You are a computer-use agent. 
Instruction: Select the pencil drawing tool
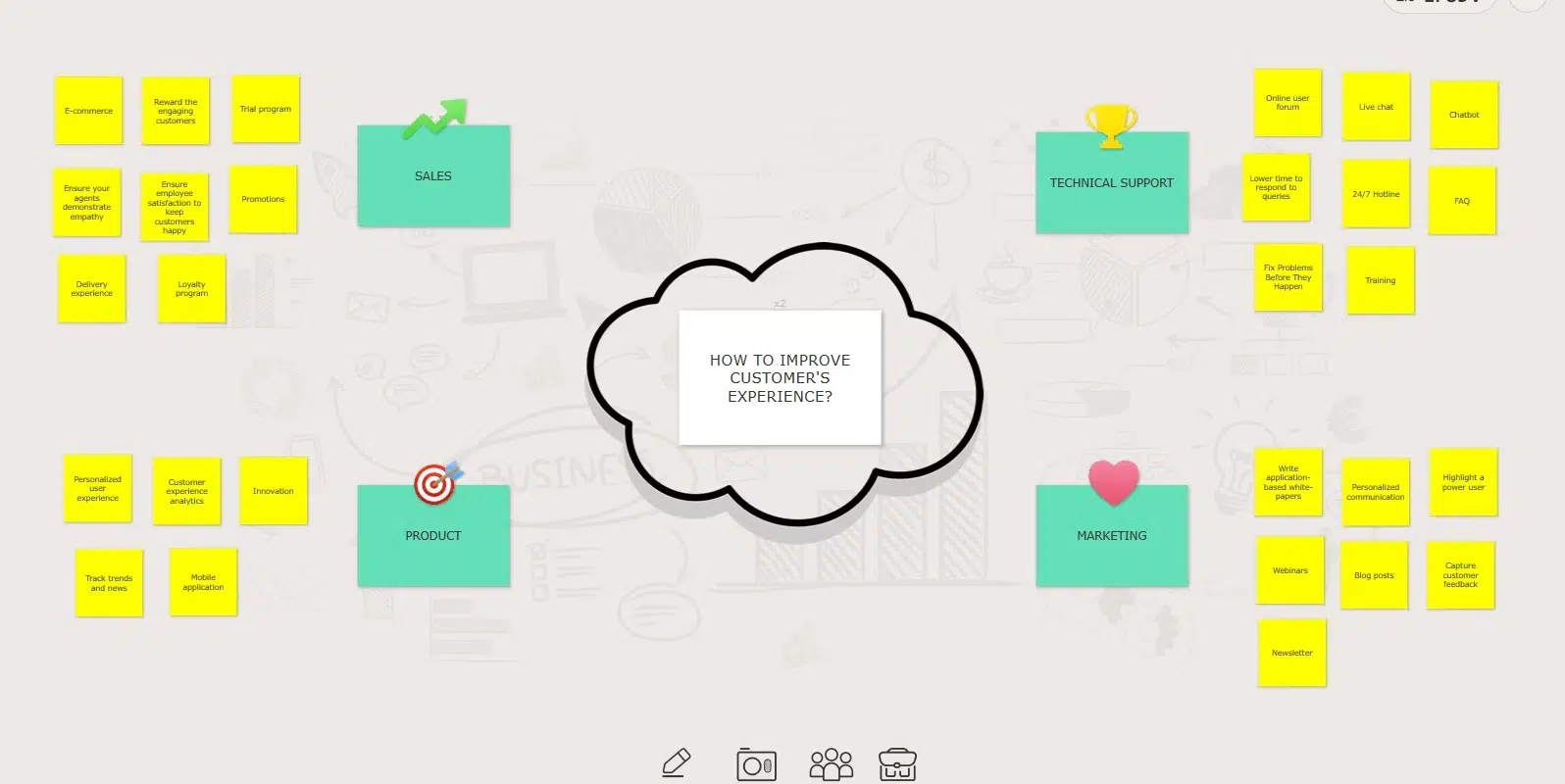click(x=676, y=762)
